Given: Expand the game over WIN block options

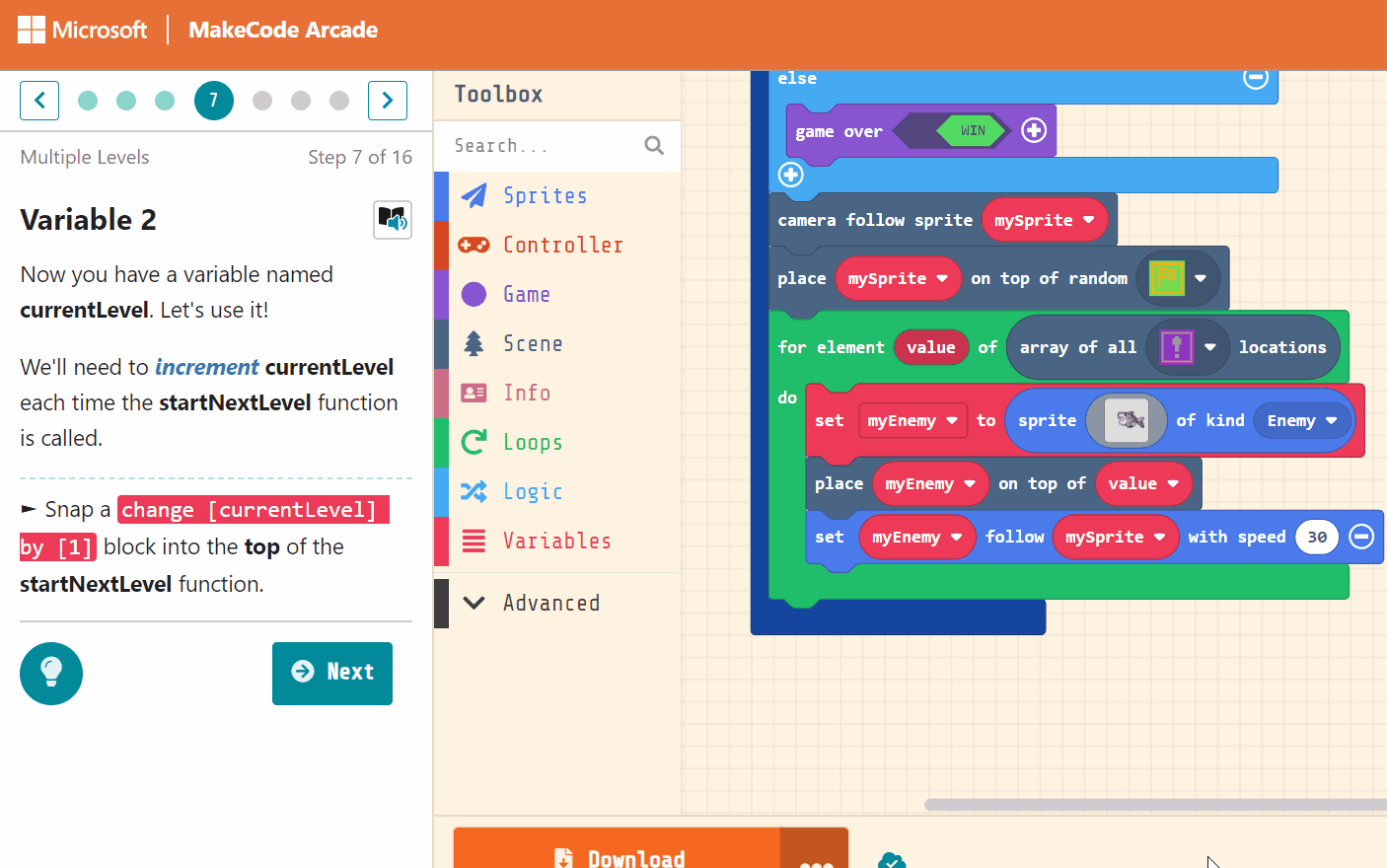Looking at the screenshot, I should pyautogui.click(x=1034, y=130).
